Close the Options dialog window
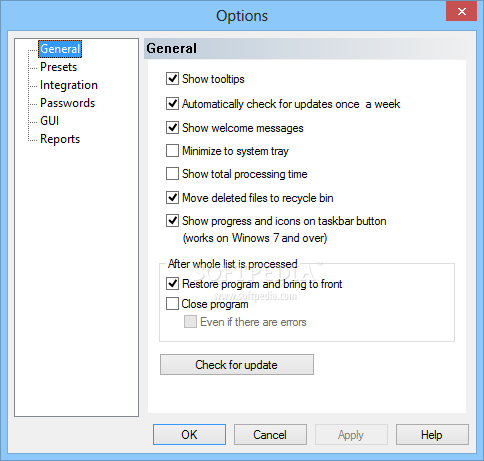The image size is (484, 461). coord(462,12)
